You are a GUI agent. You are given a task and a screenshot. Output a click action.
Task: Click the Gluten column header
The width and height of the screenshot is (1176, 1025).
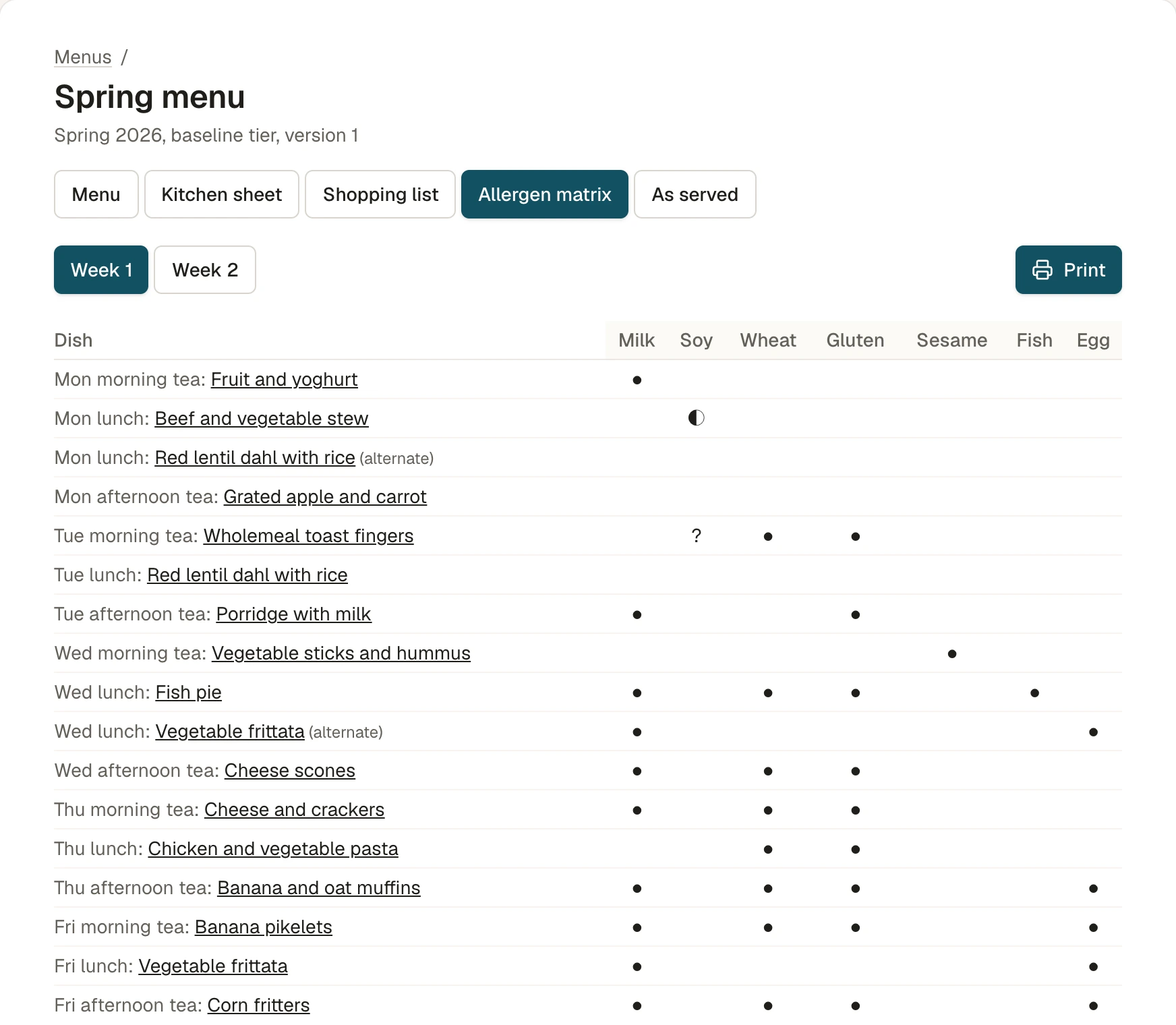pos(855,340)
